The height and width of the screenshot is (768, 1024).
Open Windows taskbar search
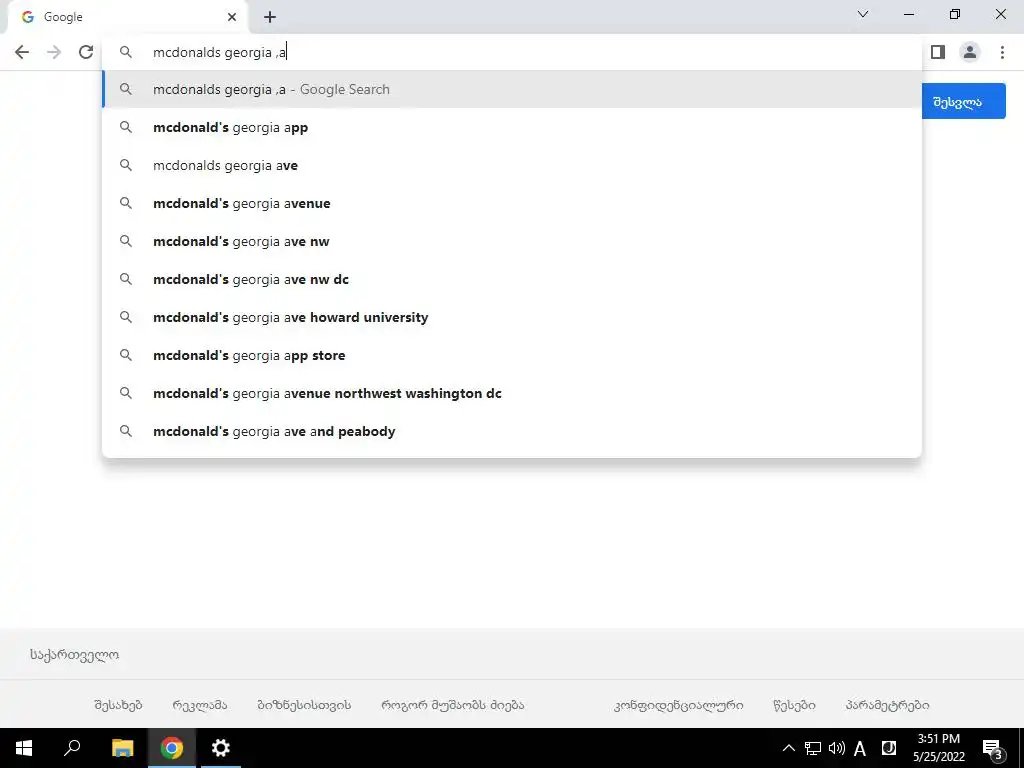click(x=72, y=748)
